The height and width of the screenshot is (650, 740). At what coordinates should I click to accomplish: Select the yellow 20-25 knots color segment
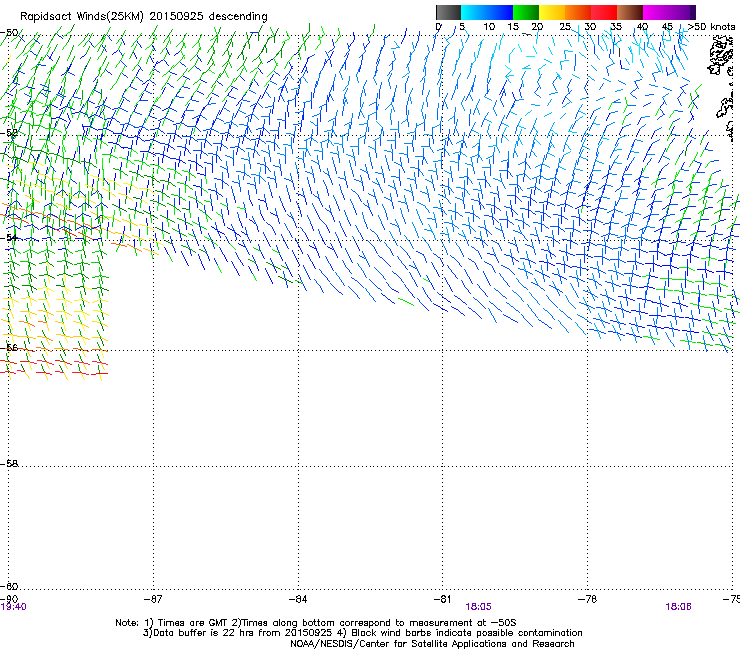point(552,12)
